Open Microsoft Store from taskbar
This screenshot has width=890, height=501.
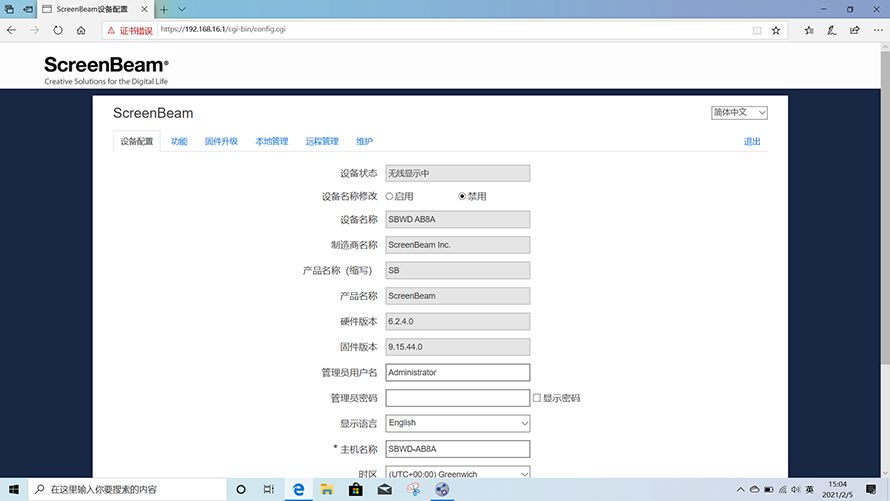(356, 489)
